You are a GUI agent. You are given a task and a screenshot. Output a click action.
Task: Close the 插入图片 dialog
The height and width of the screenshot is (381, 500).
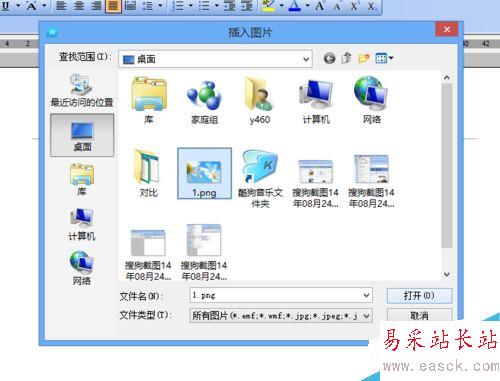pos(447,29)
